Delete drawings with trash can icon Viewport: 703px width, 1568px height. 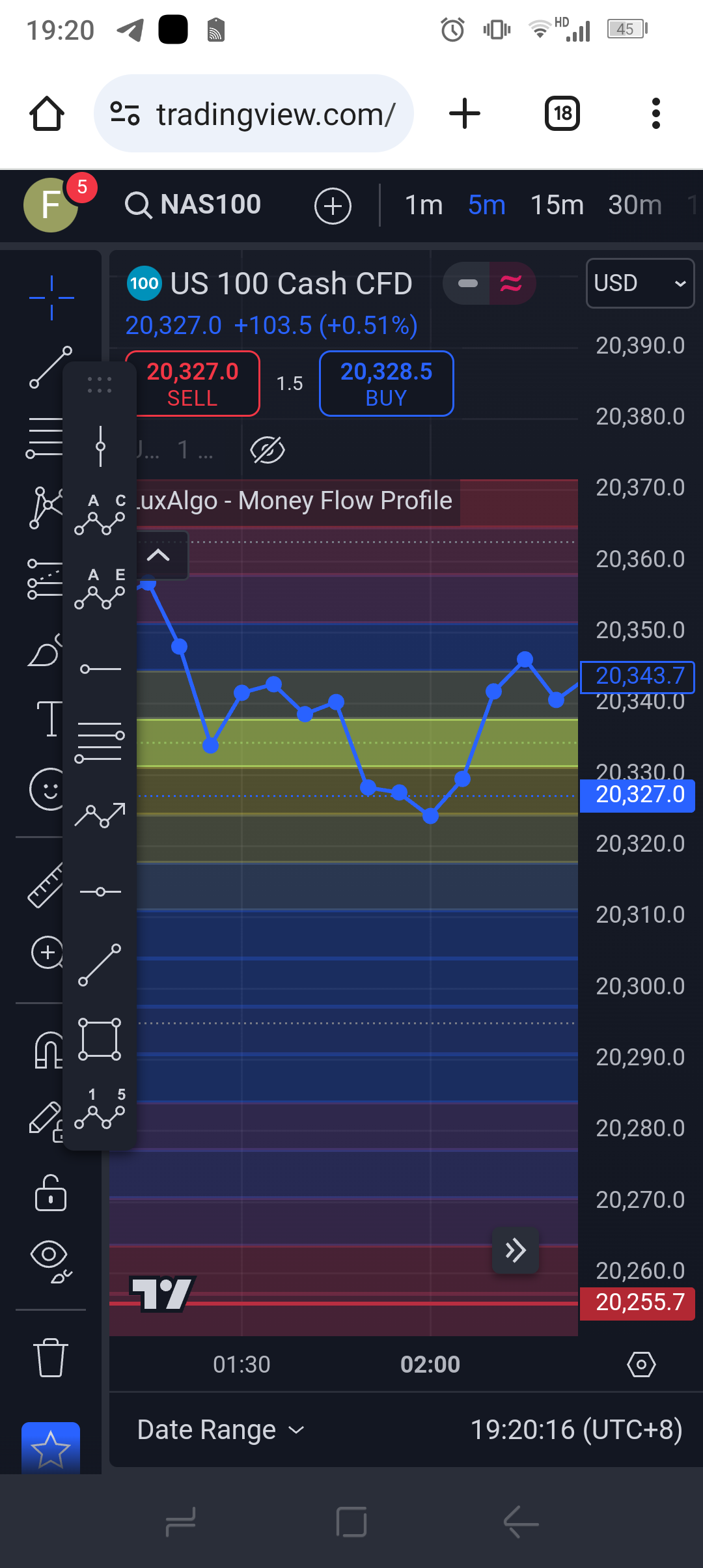click(50, 1358)
